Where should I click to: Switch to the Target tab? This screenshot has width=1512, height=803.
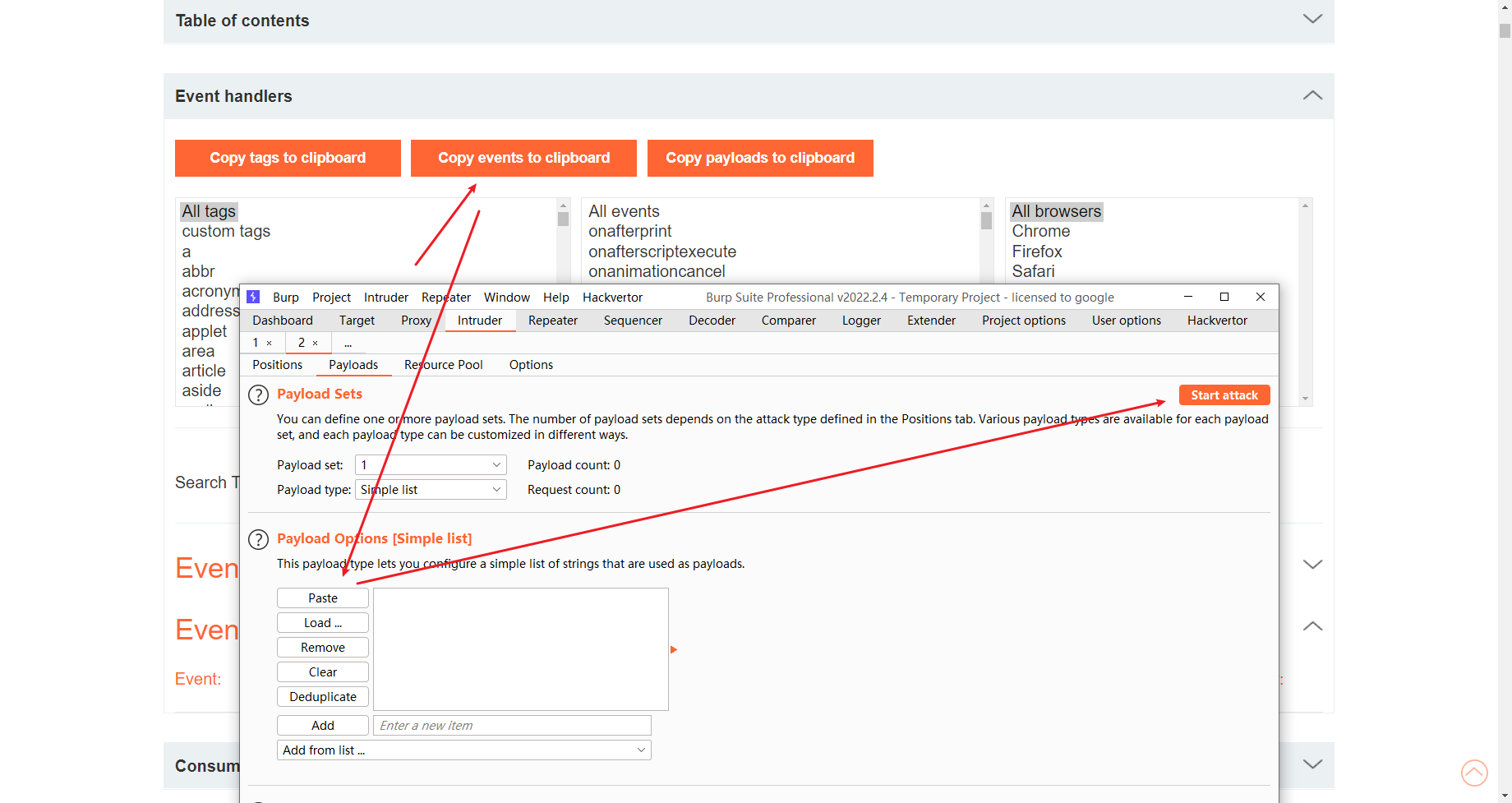(x=357, y=321)
